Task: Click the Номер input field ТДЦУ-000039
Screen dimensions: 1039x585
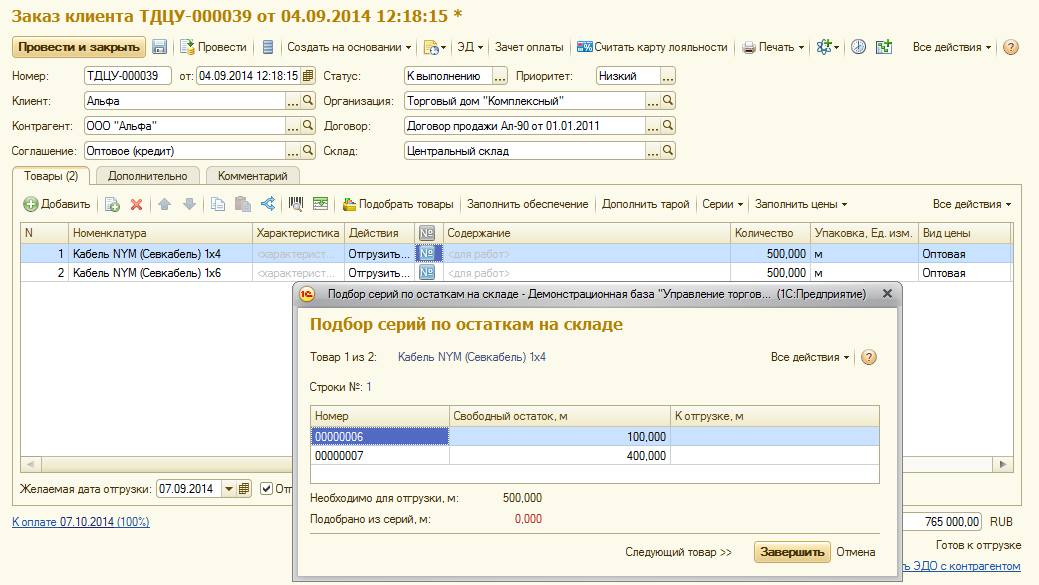Action: point(128,76)
